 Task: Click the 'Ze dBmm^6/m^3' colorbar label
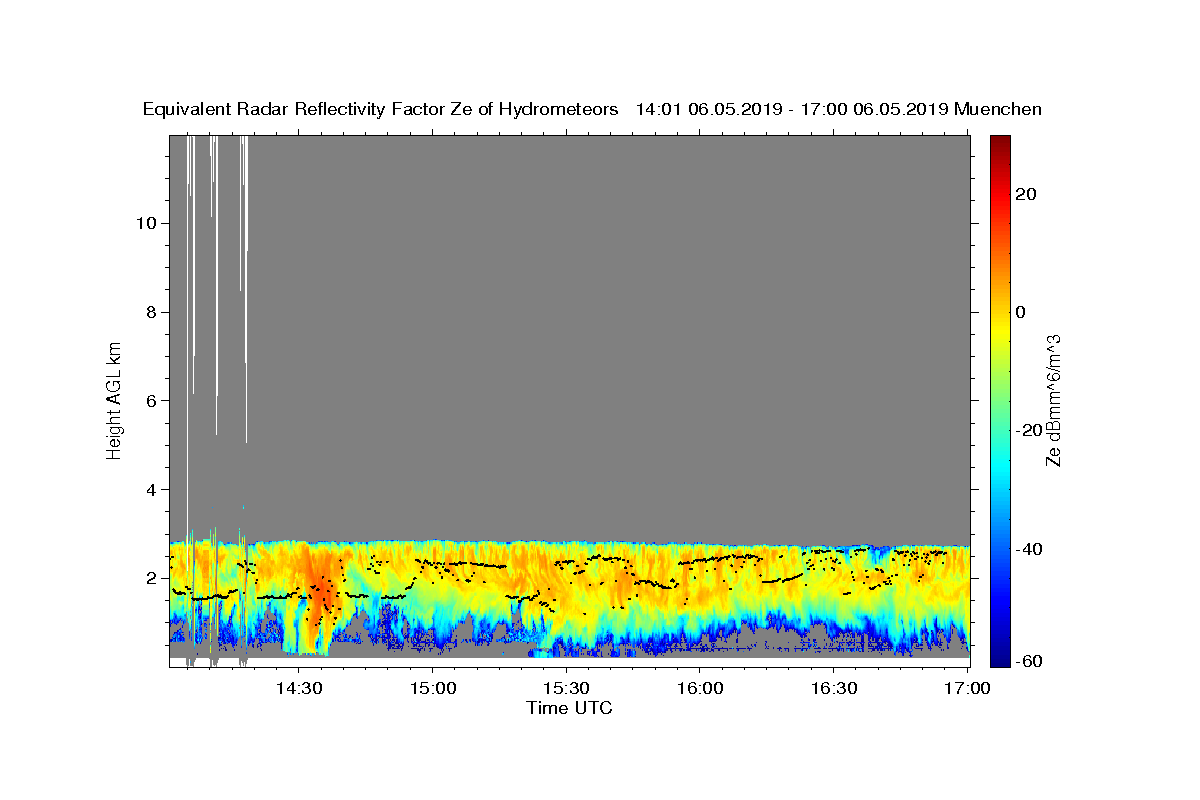tap(1053, 400)
